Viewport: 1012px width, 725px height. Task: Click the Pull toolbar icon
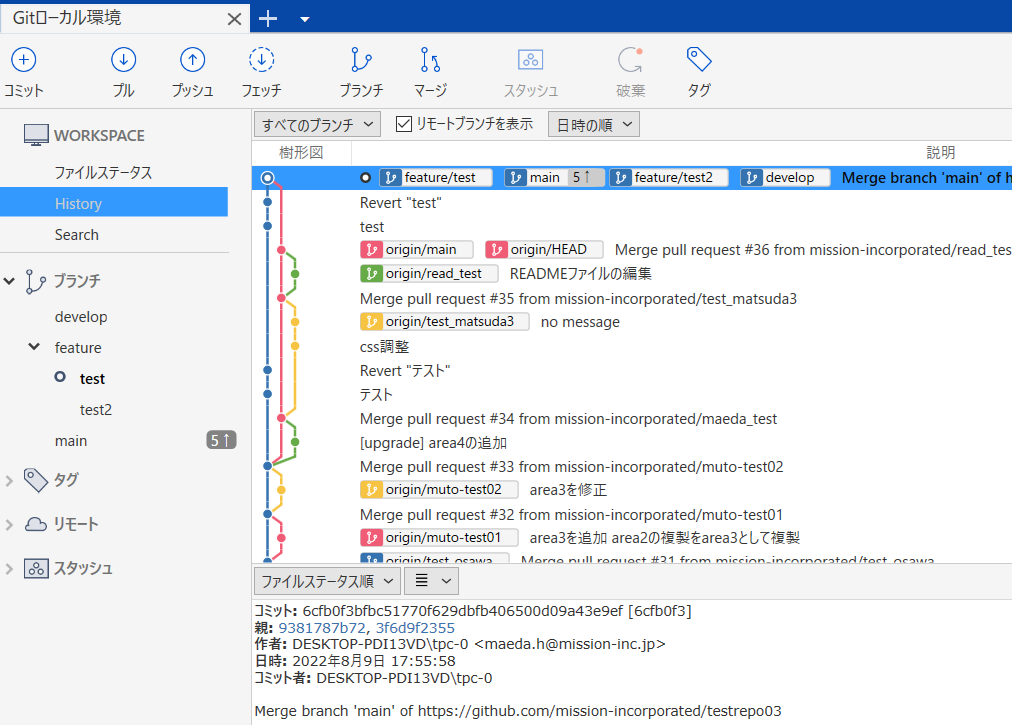[123, 61]
